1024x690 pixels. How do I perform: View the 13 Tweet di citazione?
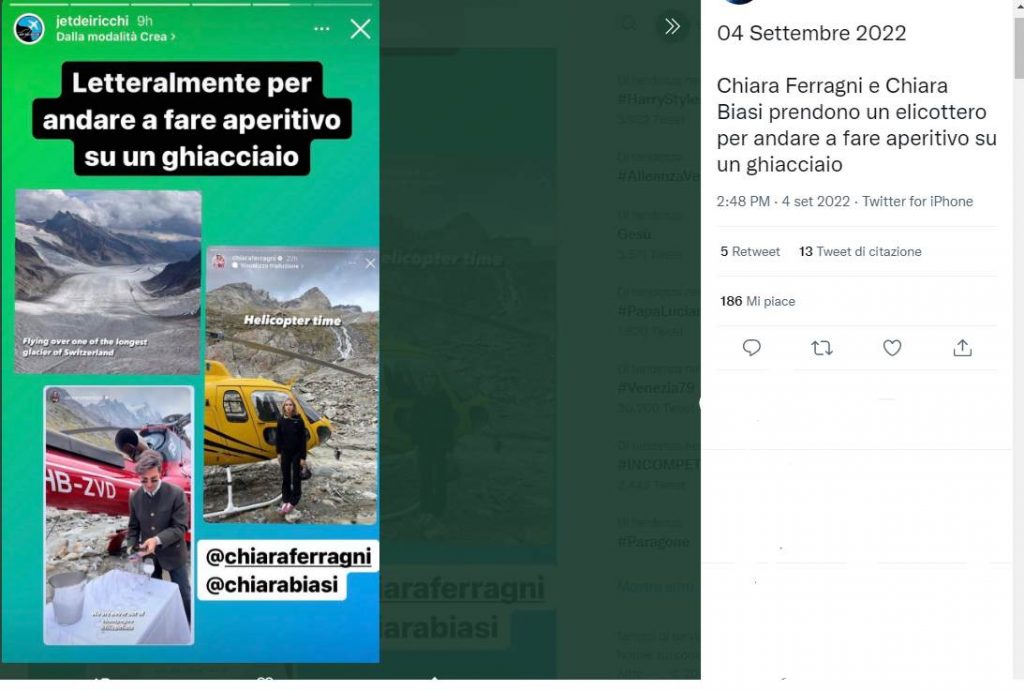tap(860, 251)
